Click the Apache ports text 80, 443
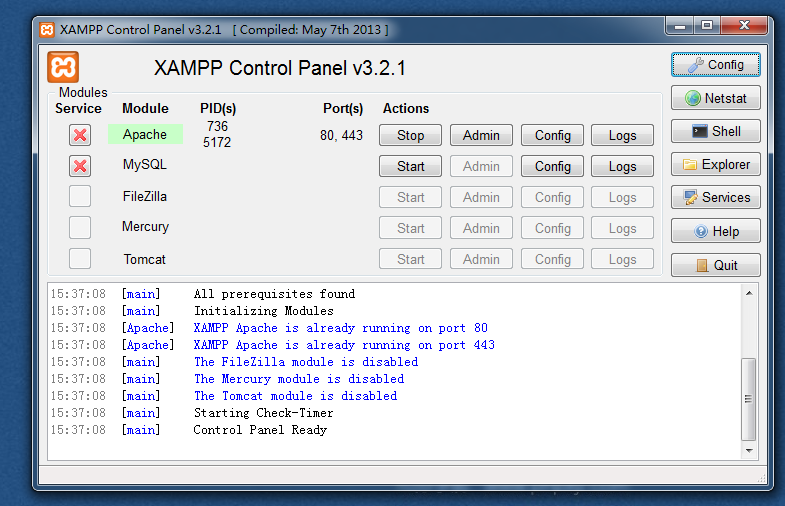 point(341,135)
